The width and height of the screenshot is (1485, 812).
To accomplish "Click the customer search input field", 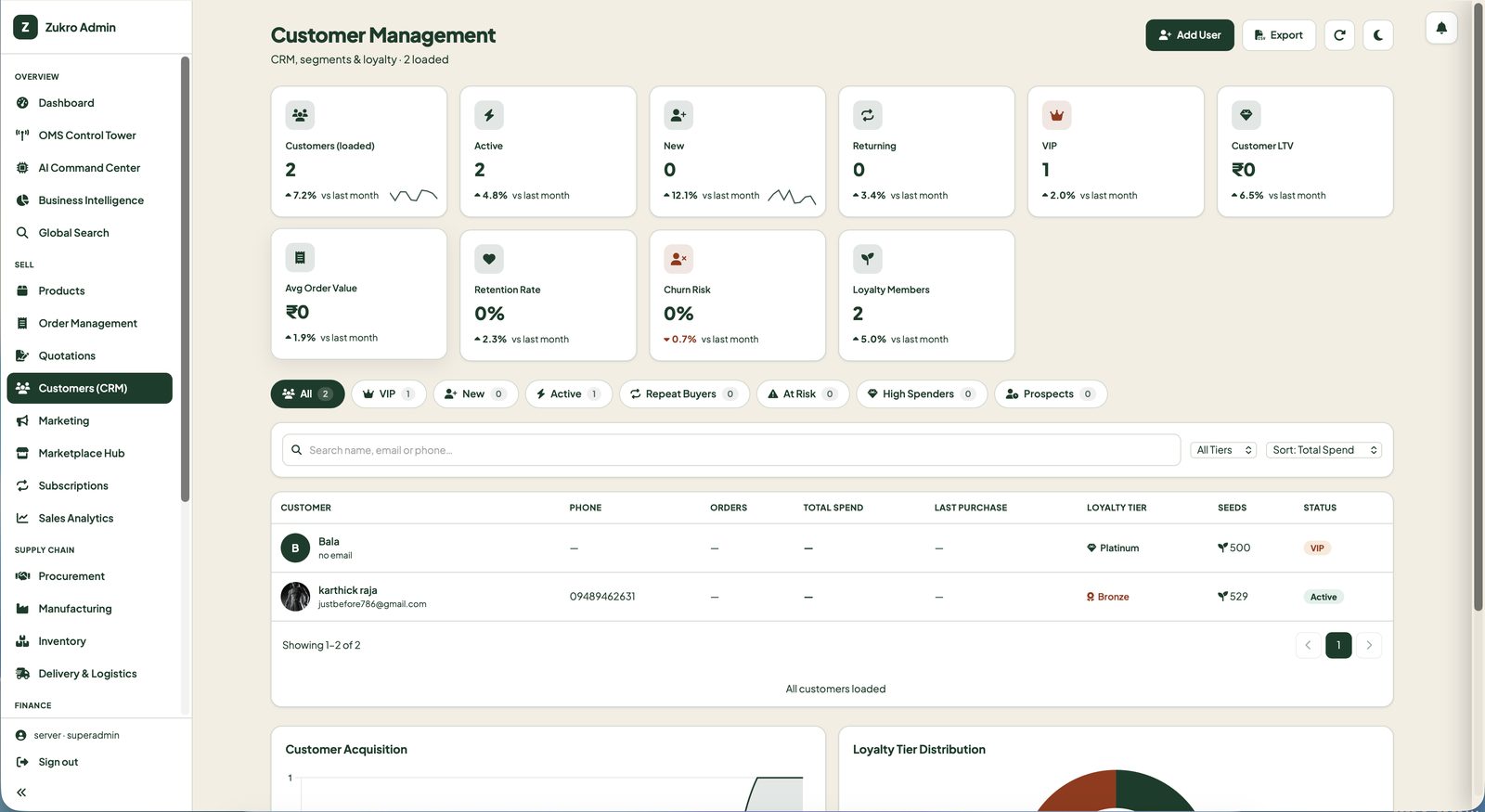I will (731, 450).
